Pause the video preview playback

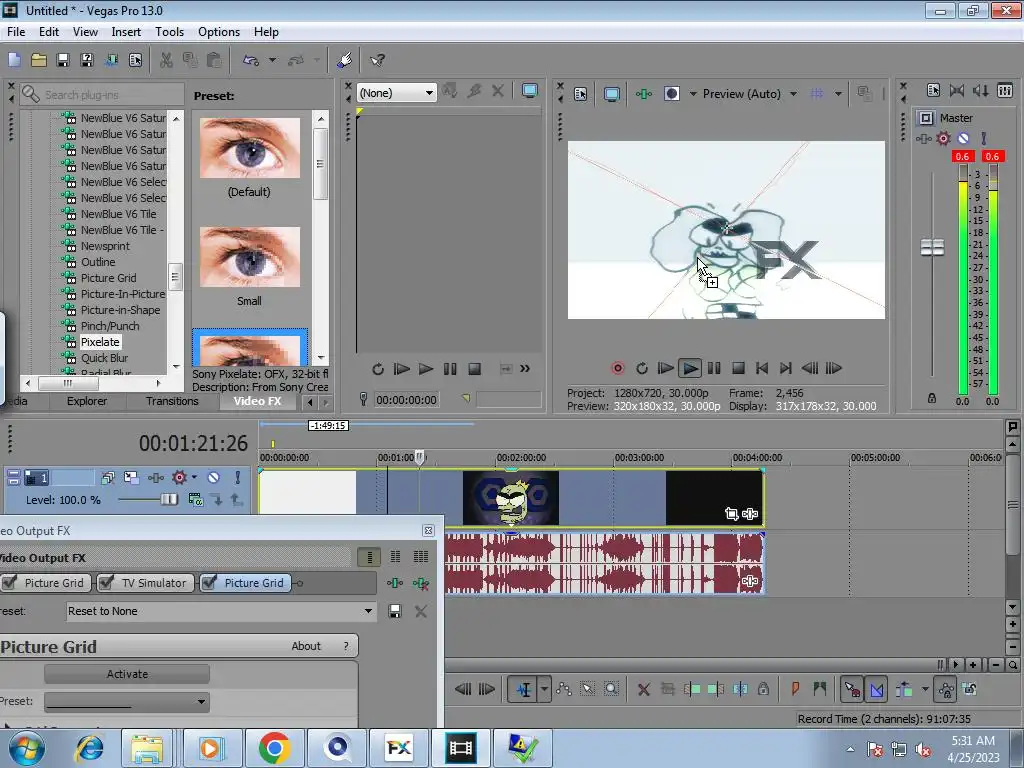pos(714,368)
